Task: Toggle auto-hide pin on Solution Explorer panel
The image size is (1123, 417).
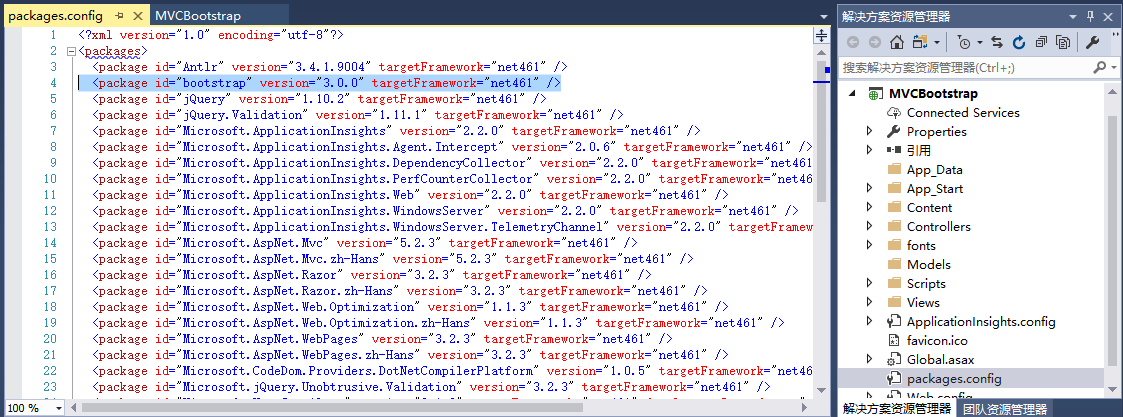Action: click(1090, 16)
